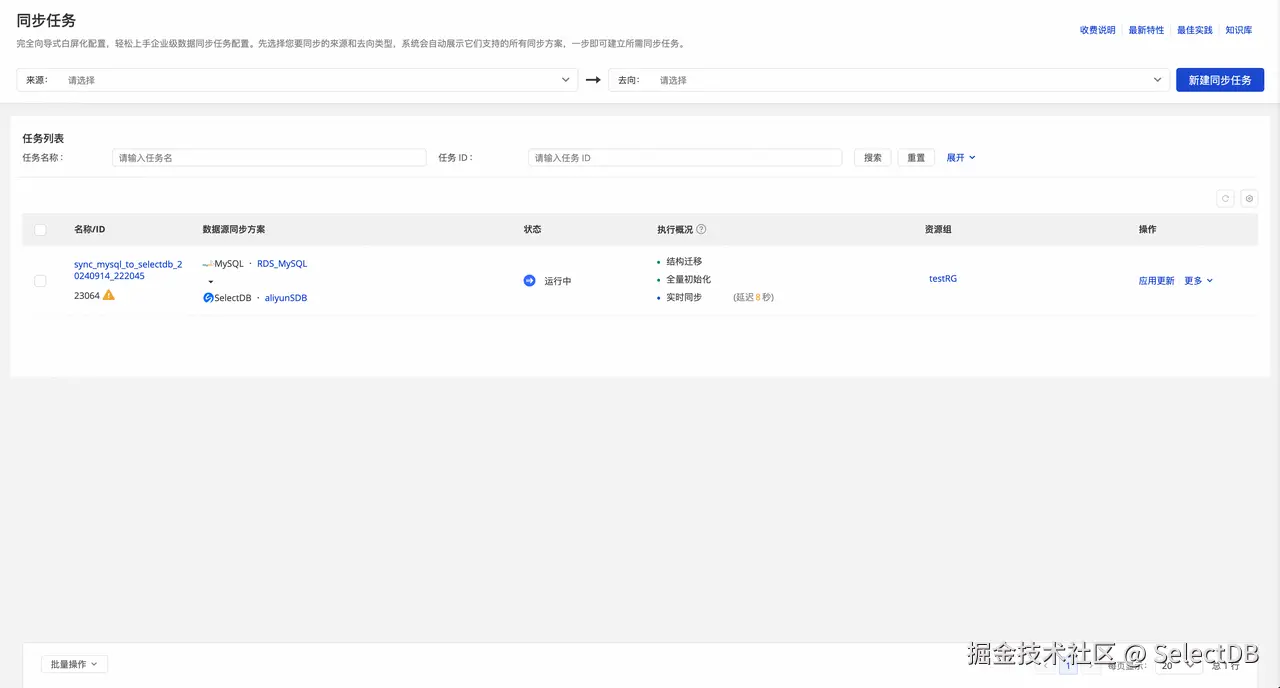
Task: Click the 实时同步 step text
Action: (x=684, y=297)
